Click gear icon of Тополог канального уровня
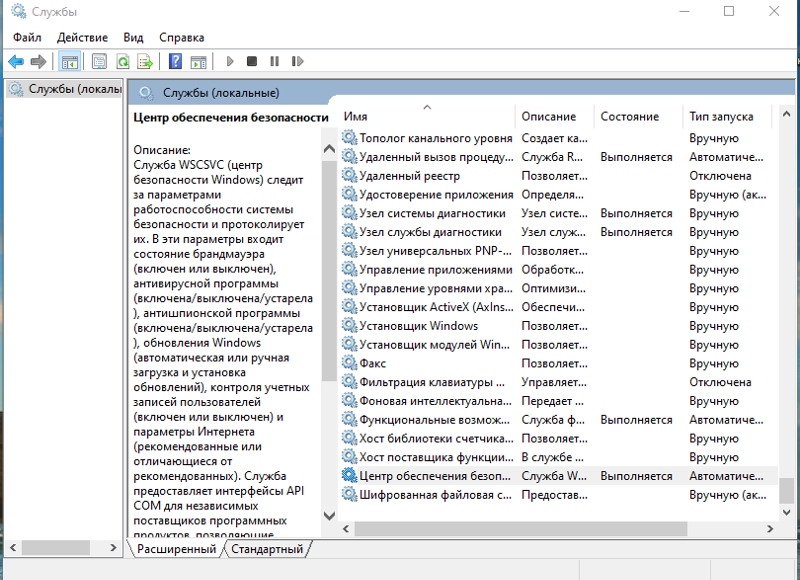Image resolution: width=800 pixels, height=580 pixels. [x=349, y=138]
